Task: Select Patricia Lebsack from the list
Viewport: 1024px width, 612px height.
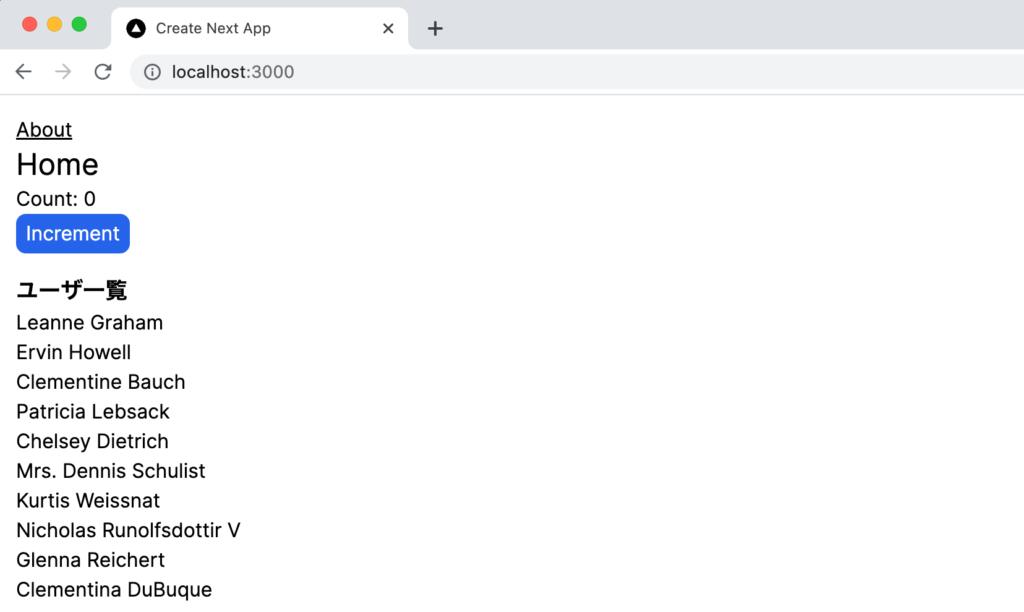Action: 92,411
